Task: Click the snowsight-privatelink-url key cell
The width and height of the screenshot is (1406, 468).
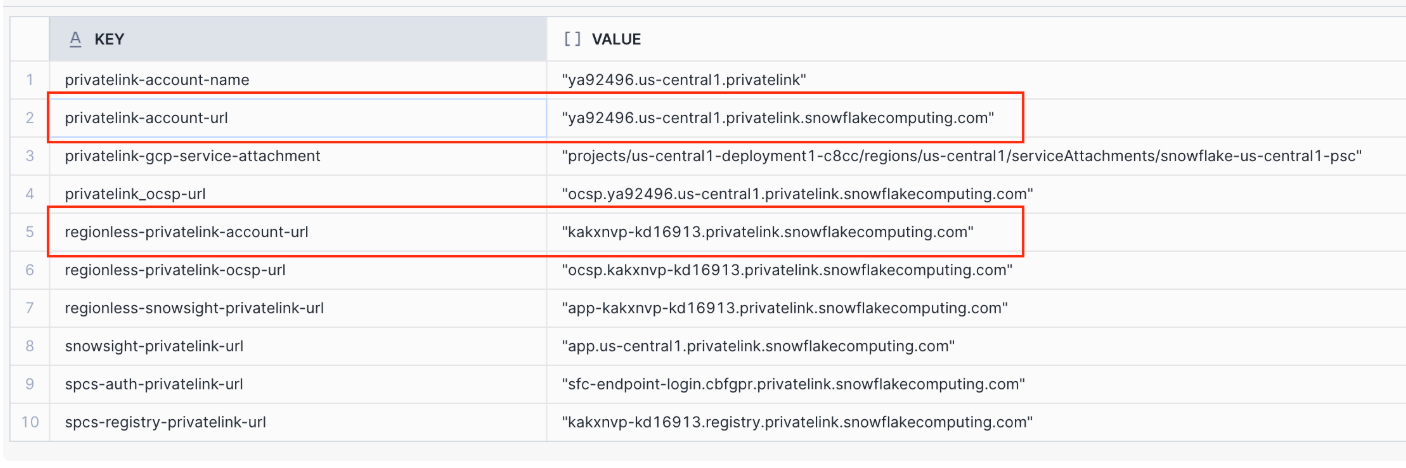Action: pos(154,346)
